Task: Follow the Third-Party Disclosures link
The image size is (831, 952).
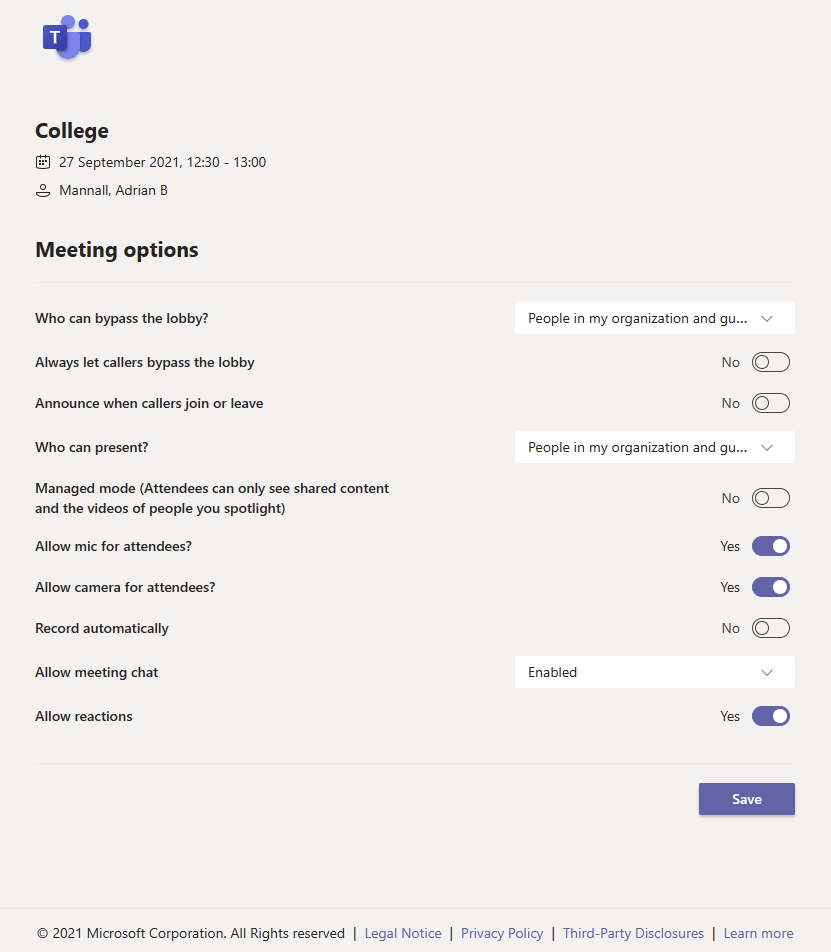Action: [x=633, y=933]
